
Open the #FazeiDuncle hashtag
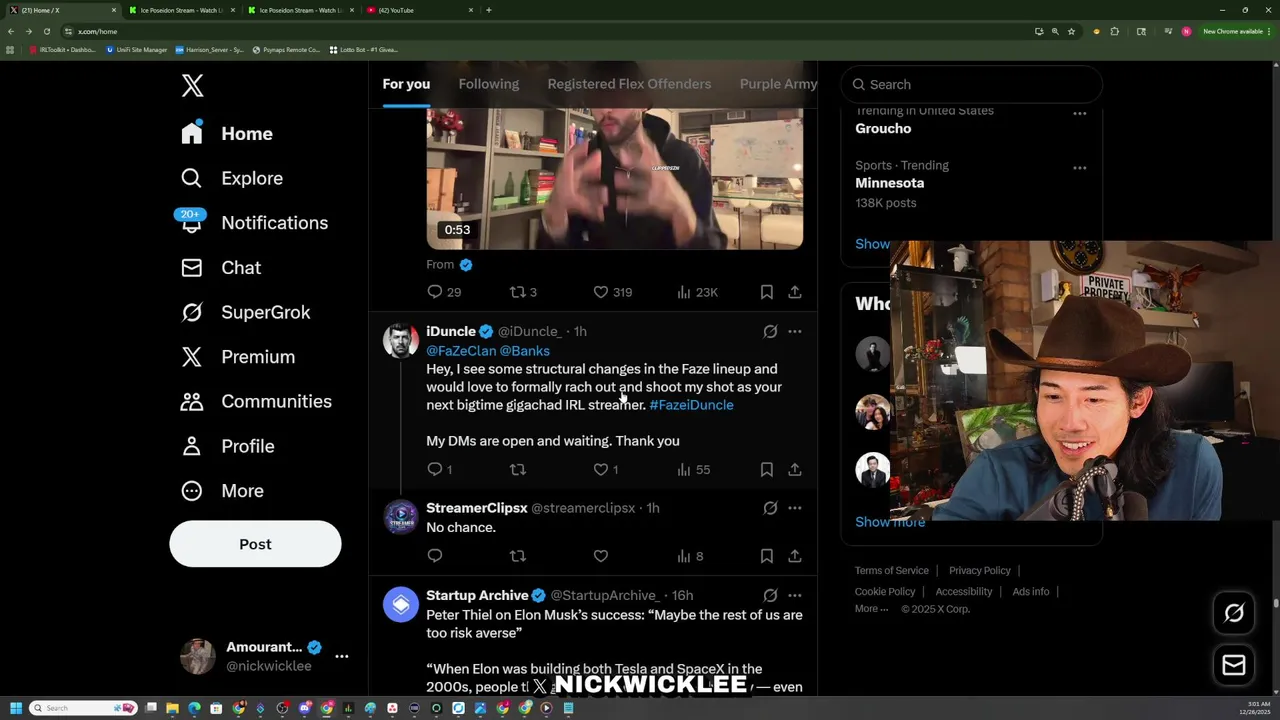(x=691, y=405)
